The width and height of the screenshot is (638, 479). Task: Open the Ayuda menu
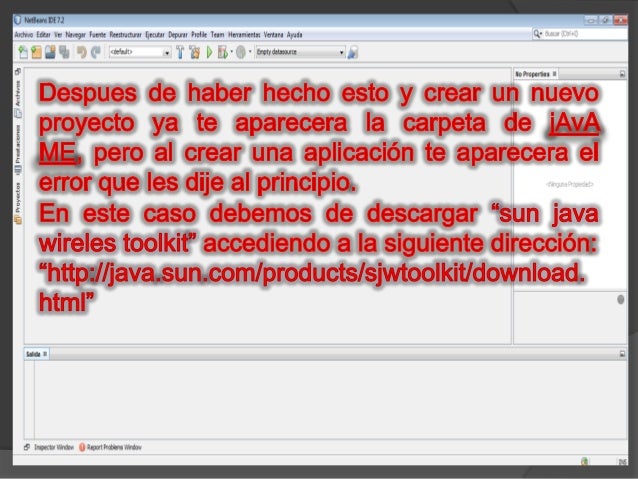click(x=295, y=35)
